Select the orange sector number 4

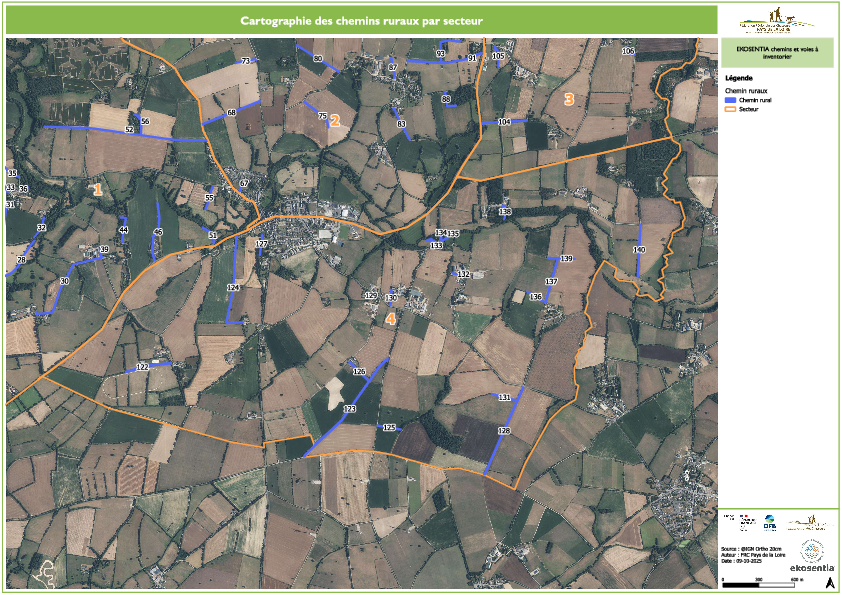click(391, 318)
